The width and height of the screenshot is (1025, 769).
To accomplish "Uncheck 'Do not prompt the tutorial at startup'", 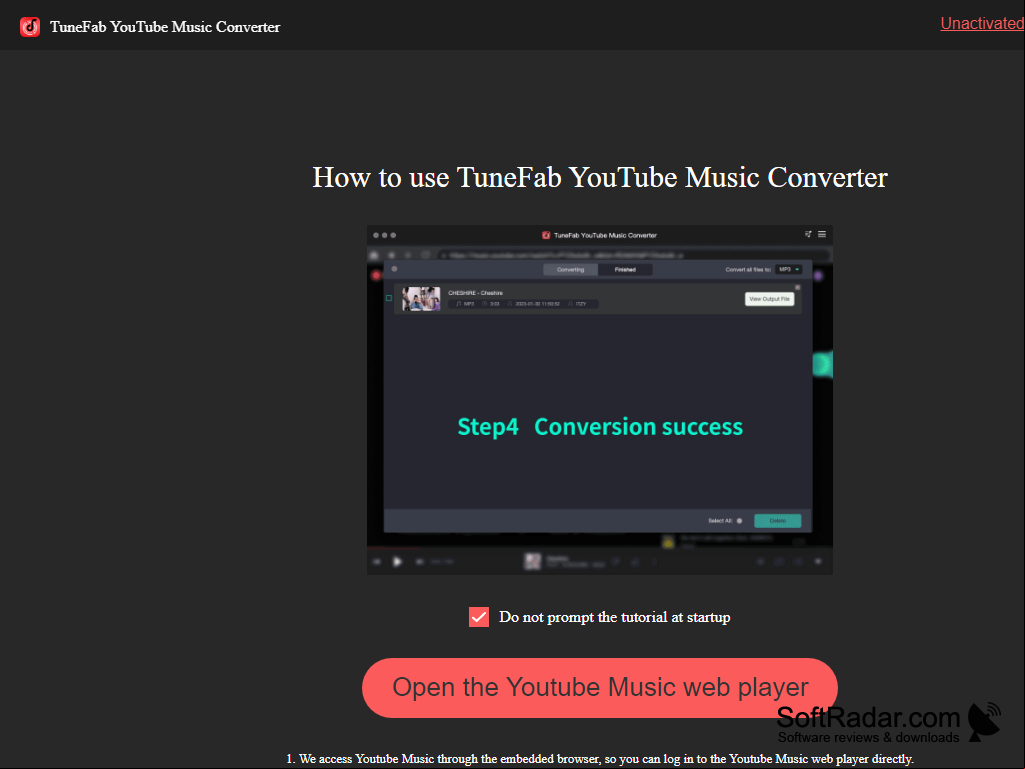I will 479,617.
